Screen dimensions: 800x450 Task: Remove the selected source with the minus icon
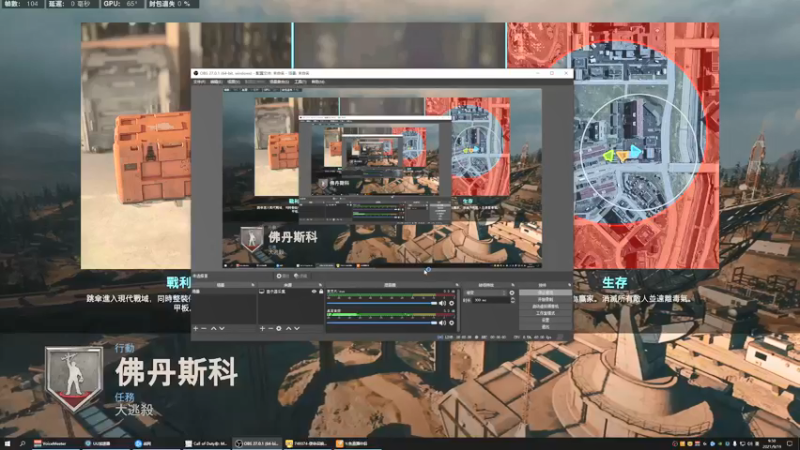click(x=270, y=329)
